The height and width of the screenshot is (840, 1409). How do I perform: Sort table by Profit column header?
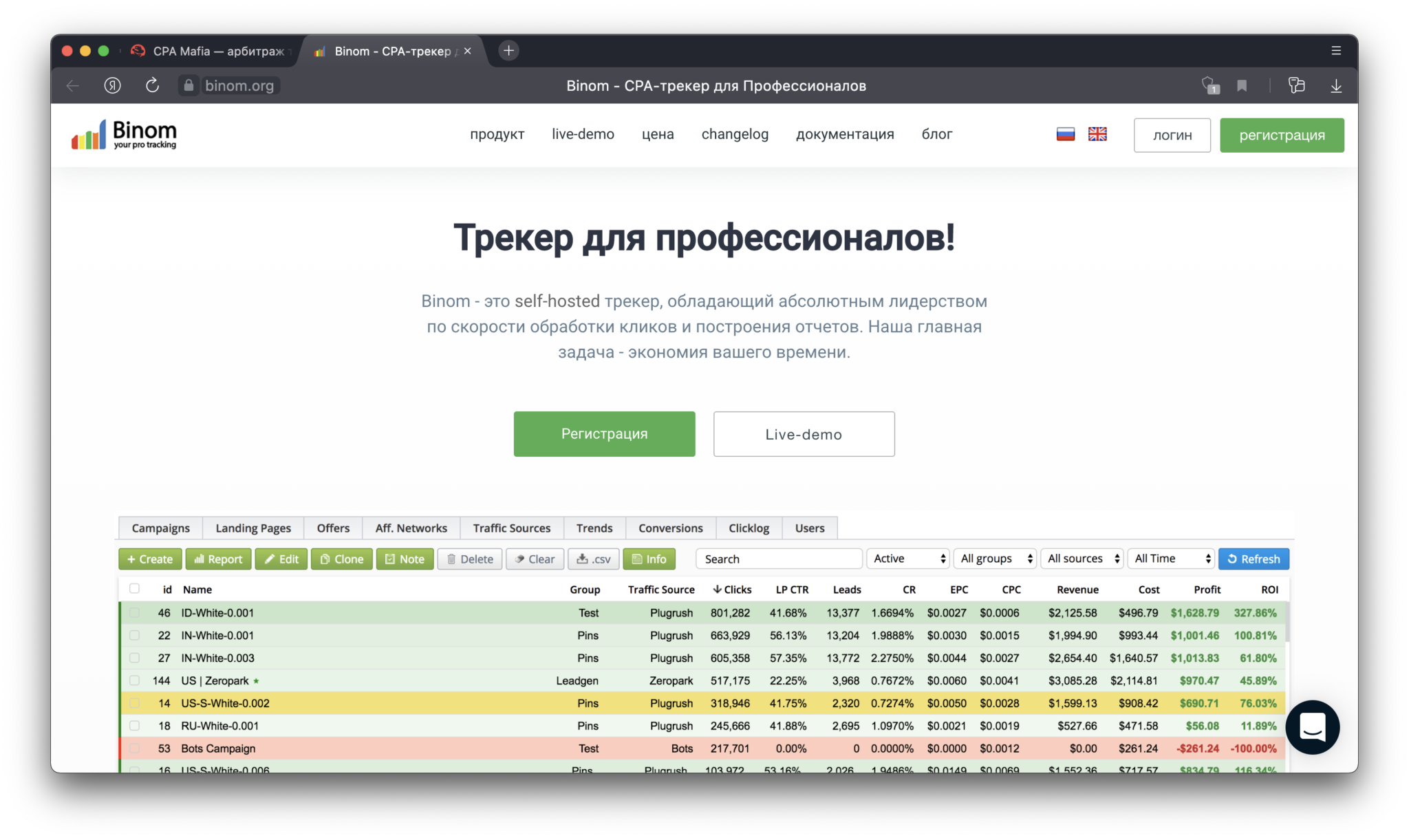(1207, 590)
